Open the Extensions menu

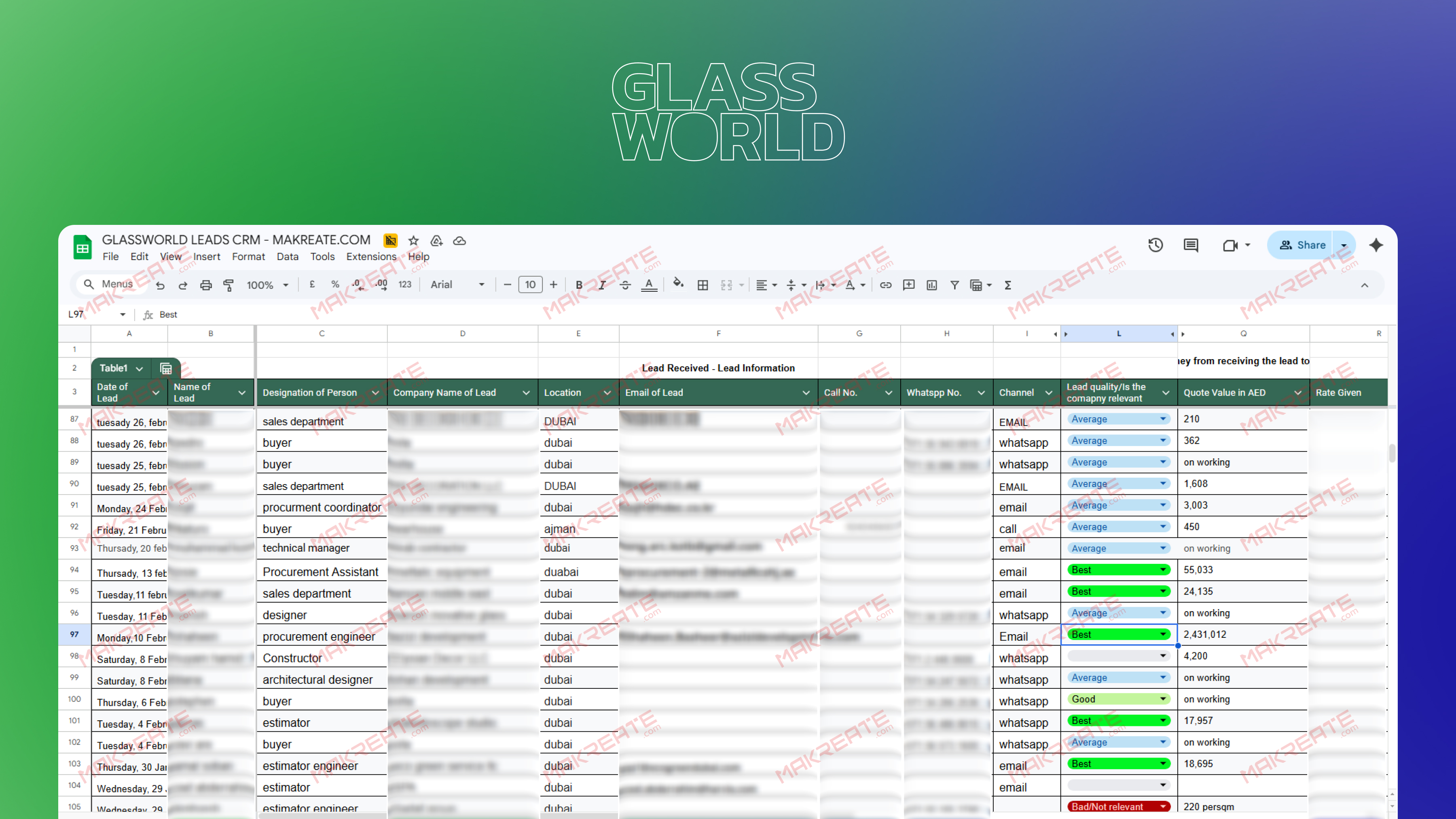(x=371, y=256)
